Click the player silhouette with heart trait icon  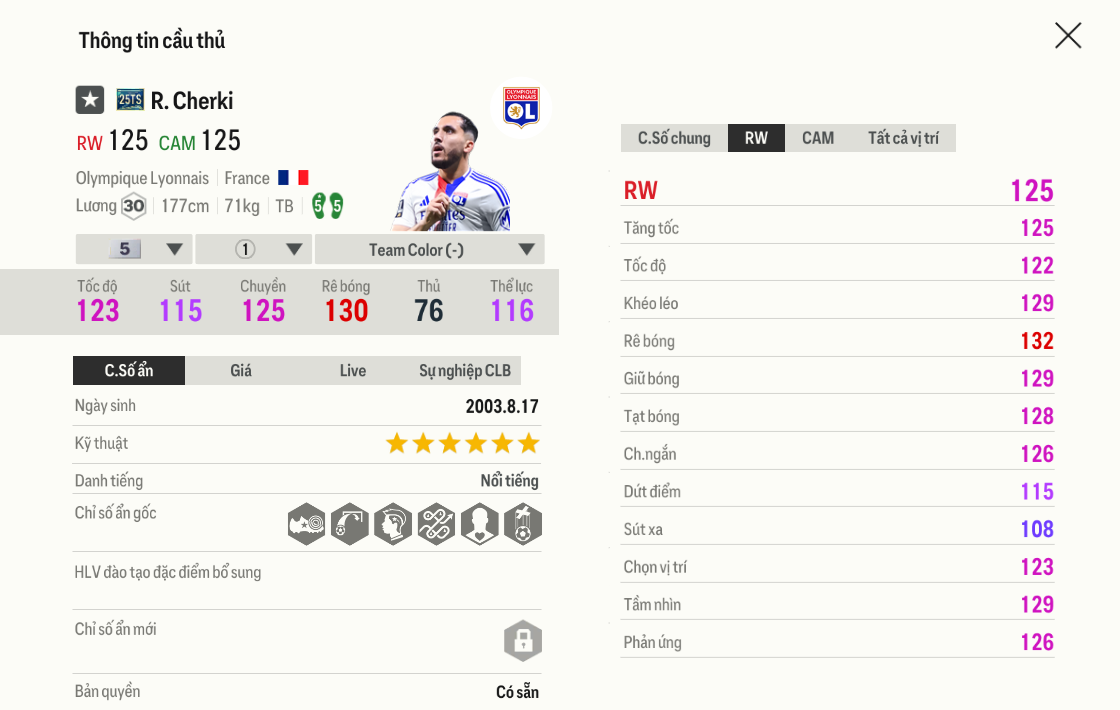[479, 524]
